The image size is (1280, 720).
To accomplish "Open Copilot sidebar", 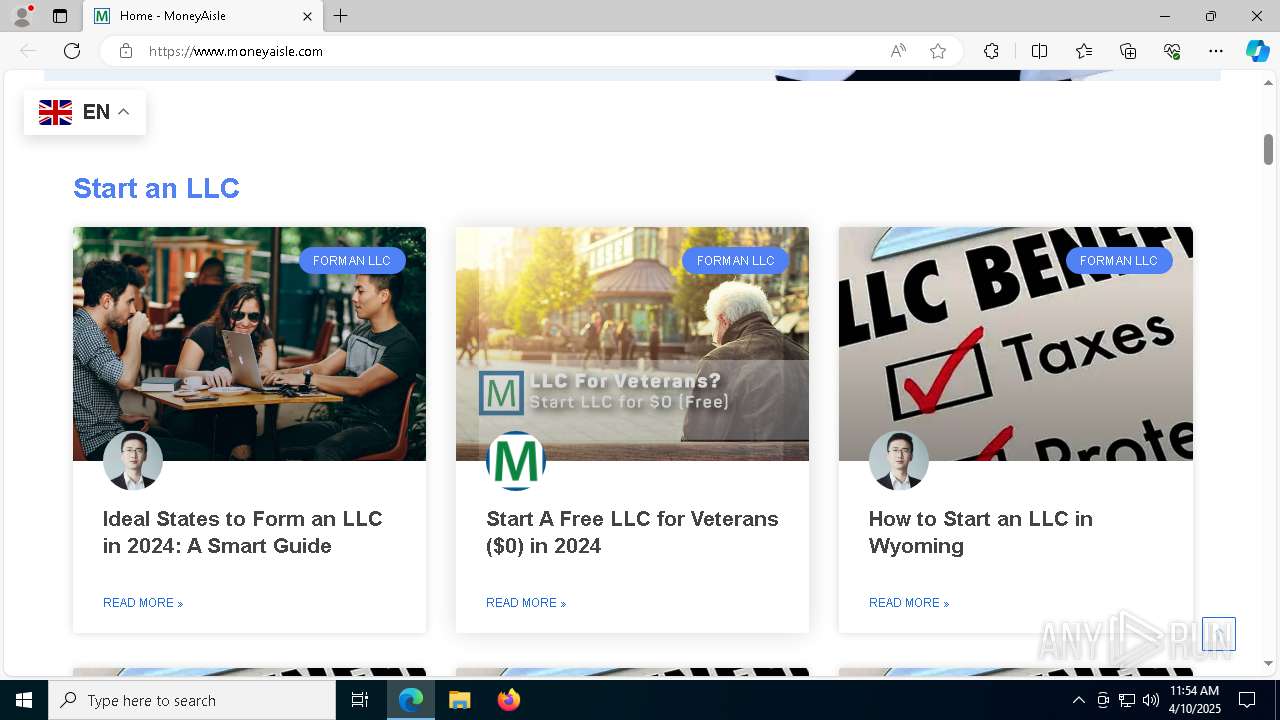I will (1257, 51).
